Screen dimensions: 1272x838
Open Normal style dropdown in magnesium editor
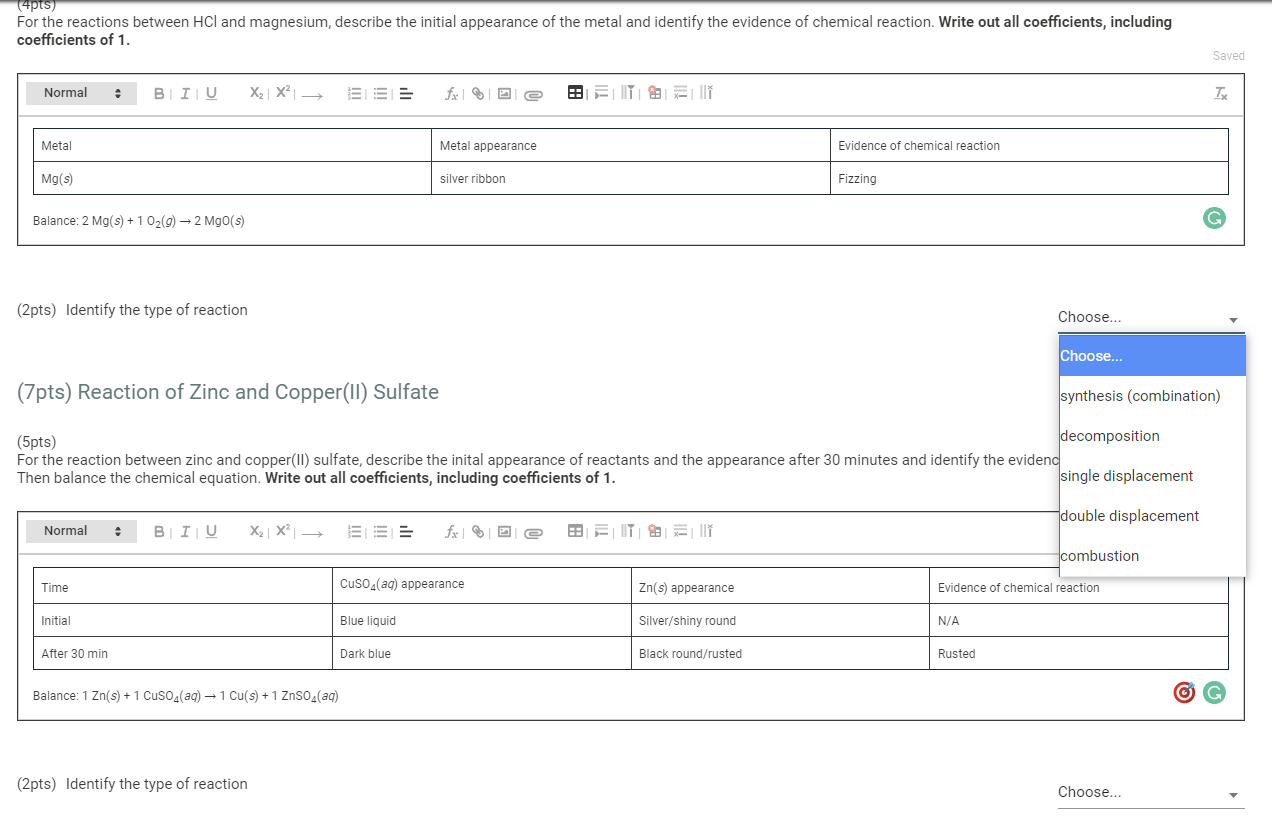(82, 93)
